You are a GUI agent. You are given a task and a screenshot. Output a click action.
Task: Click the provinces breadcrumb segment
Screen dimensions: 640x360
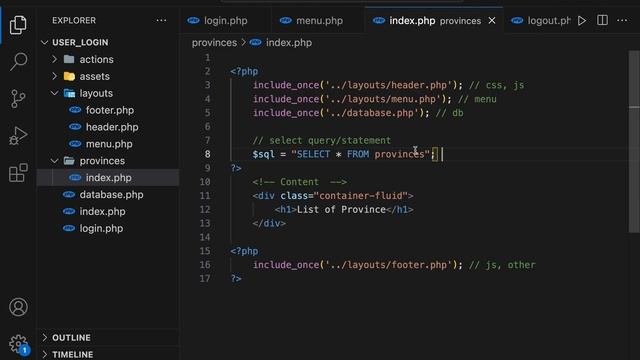pyautogui.click(x=214, y=42)
